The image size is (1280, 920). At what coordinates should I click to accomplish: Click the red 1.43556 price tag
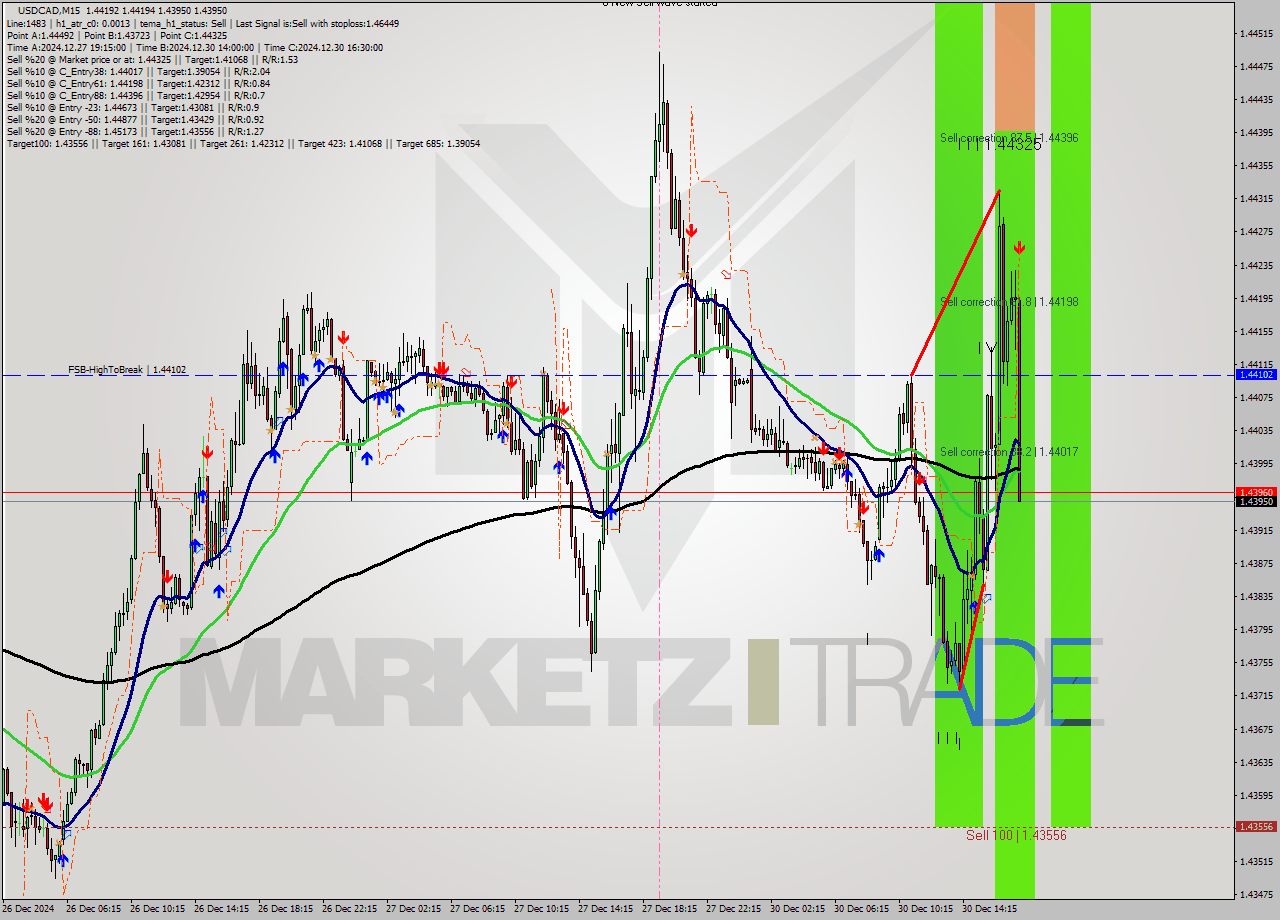[1256, 827]
